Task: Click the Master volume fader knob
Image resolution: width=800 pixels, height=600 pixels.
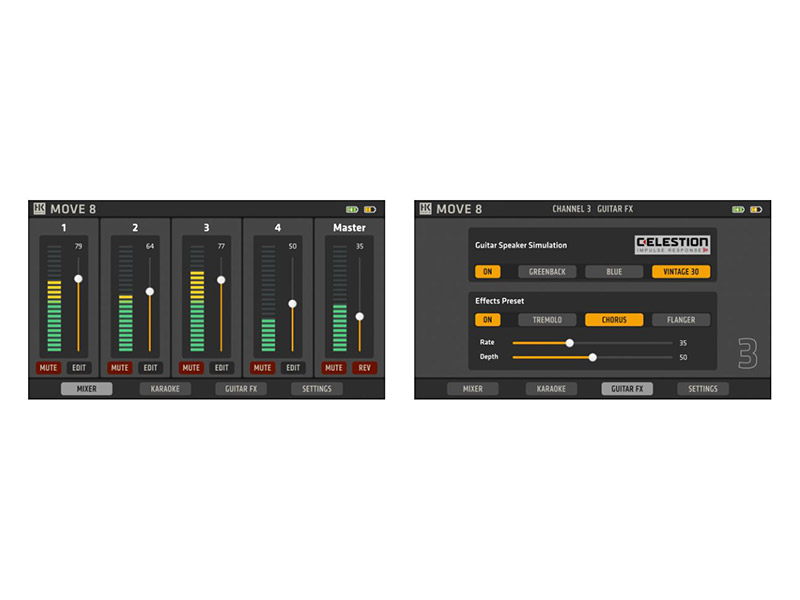Action: pyautogui.click(x=360, y=316)
